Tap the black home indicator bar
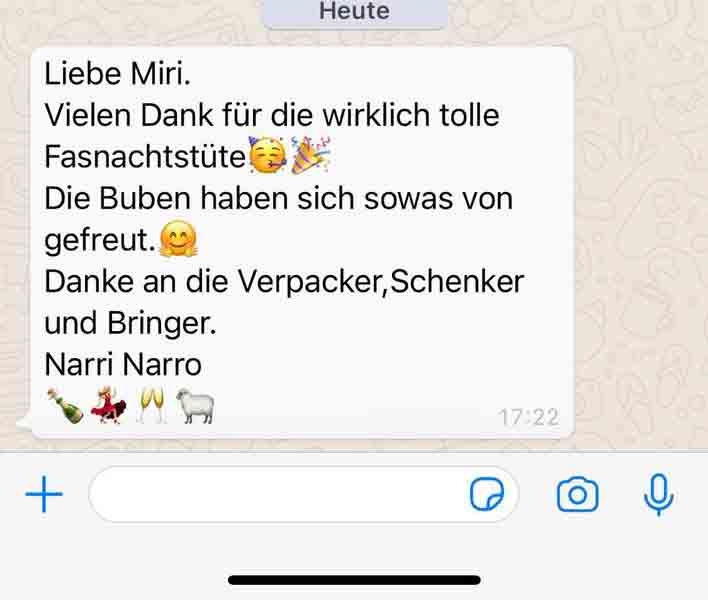 point(354,580)
